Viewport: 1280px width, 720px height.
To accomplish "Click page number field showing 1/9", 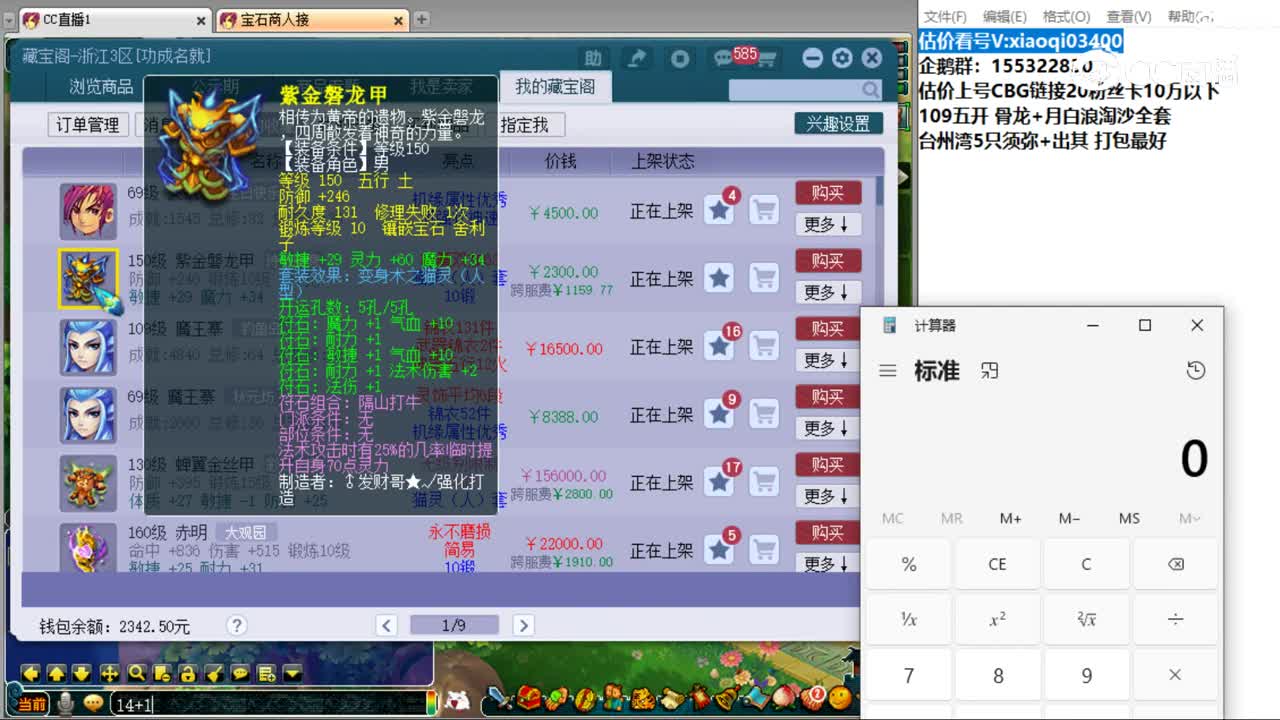I will [454, 625].
